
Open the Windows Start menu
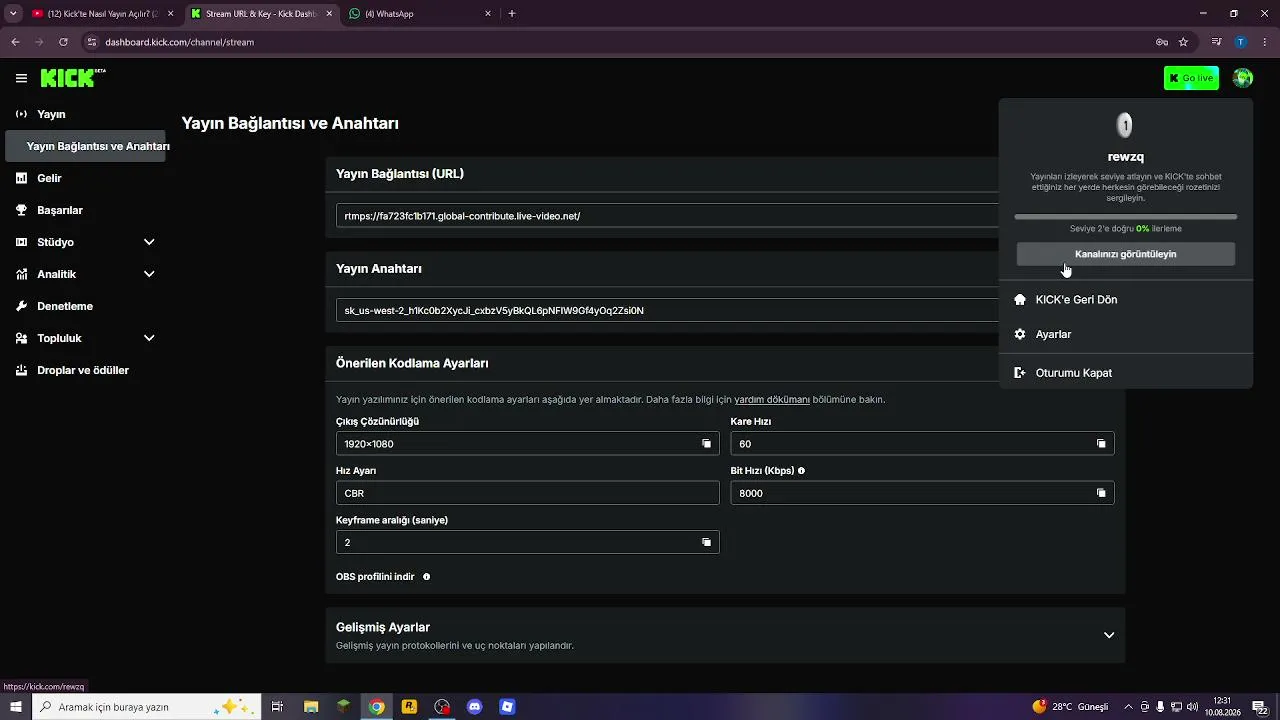[x=15, y=707]
